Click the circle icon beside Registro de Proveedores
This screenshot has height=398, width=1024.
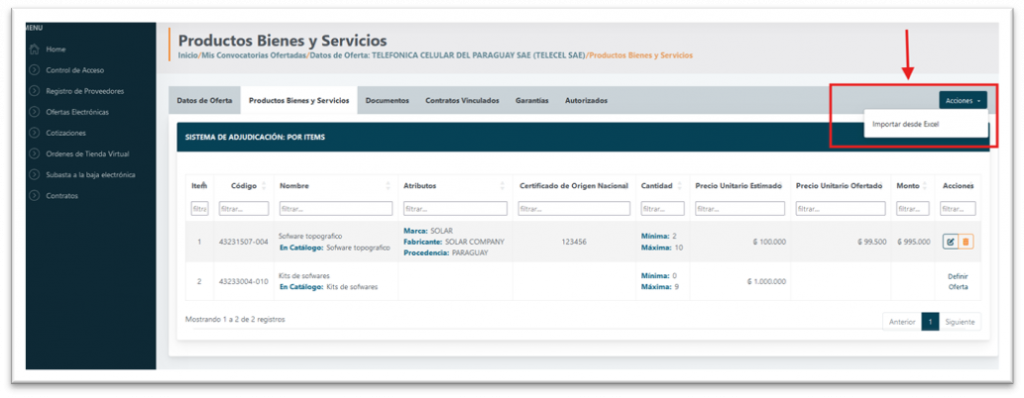35,91
